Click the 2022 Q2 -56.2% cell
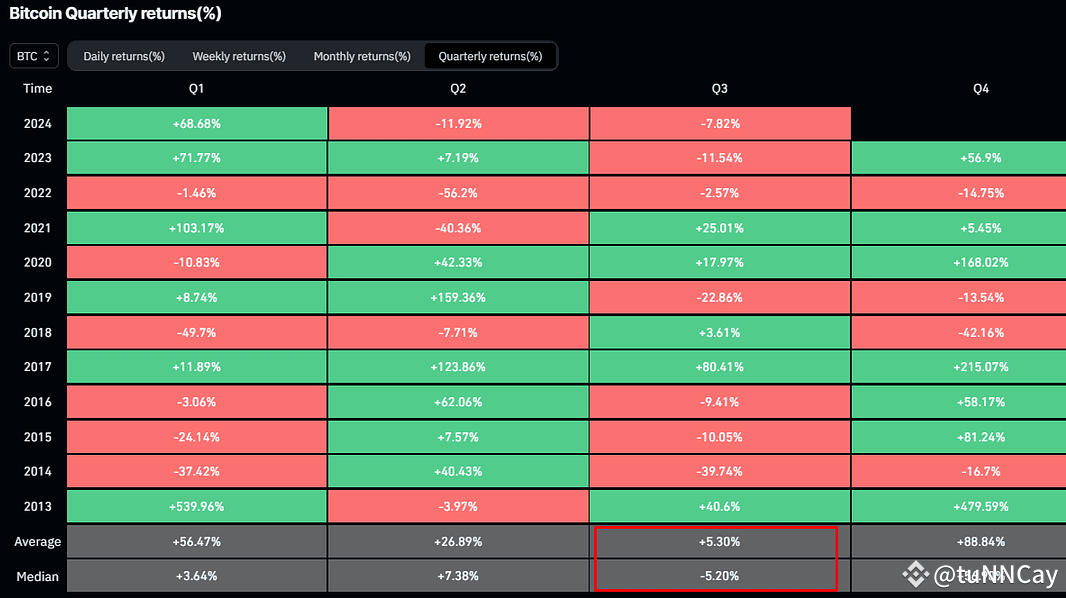The height and width of the screenshot is (598, 1066). (x=458, y=193)
